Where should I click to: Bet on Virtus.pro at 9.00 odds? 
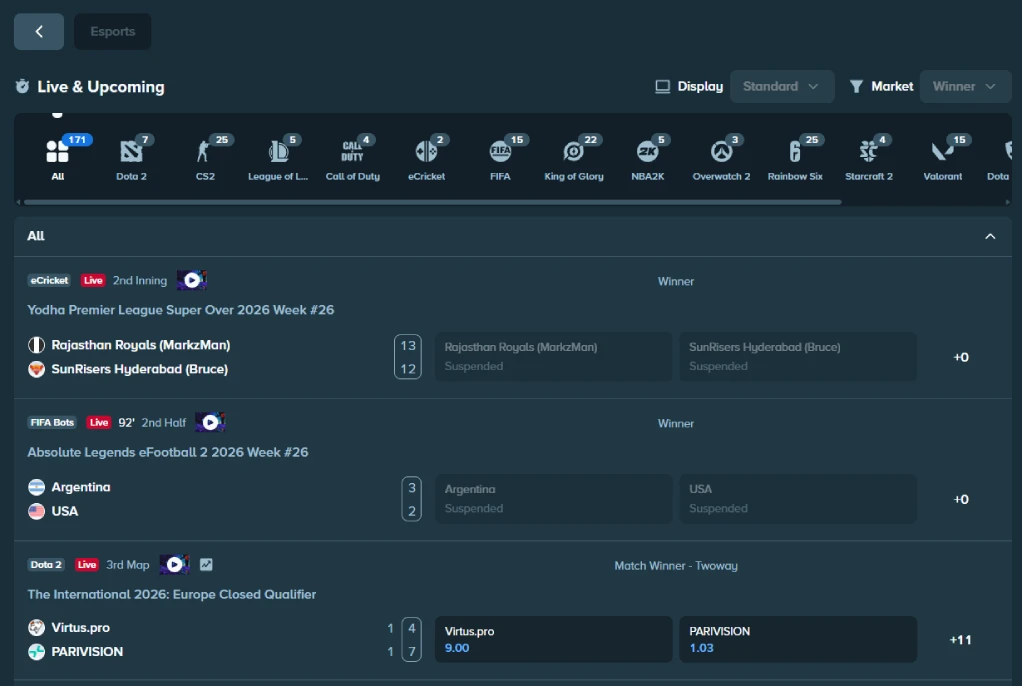click(x=553, y=640)
